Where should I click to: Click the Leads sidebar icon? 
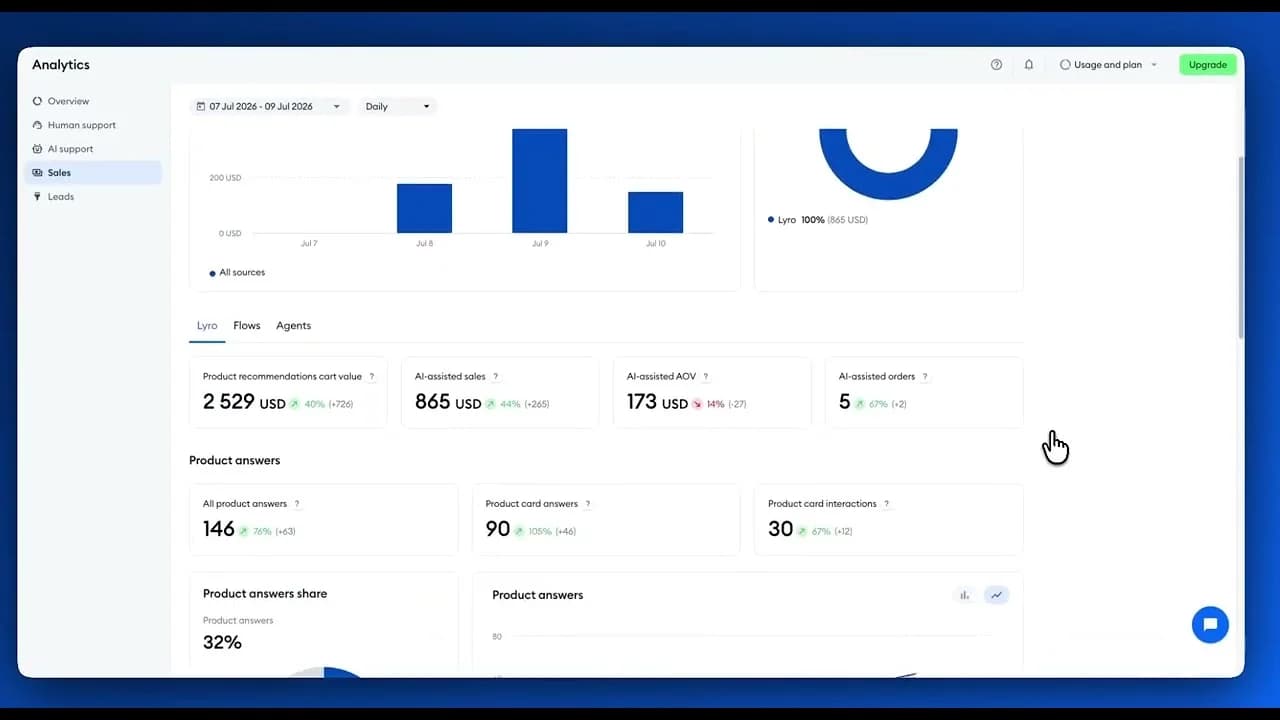click(38, 197)
